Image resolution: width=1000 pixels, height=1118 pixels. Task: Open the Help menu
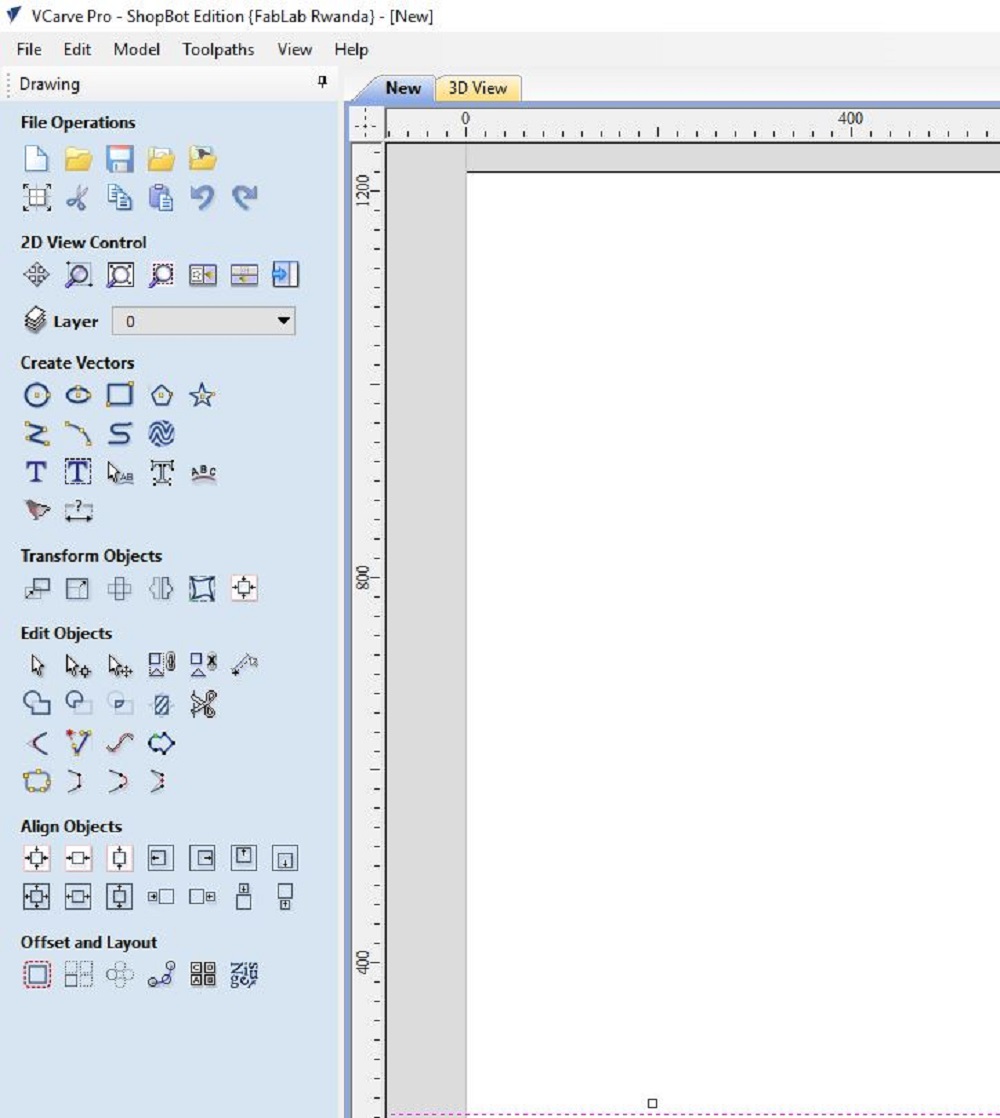point(351,49)
